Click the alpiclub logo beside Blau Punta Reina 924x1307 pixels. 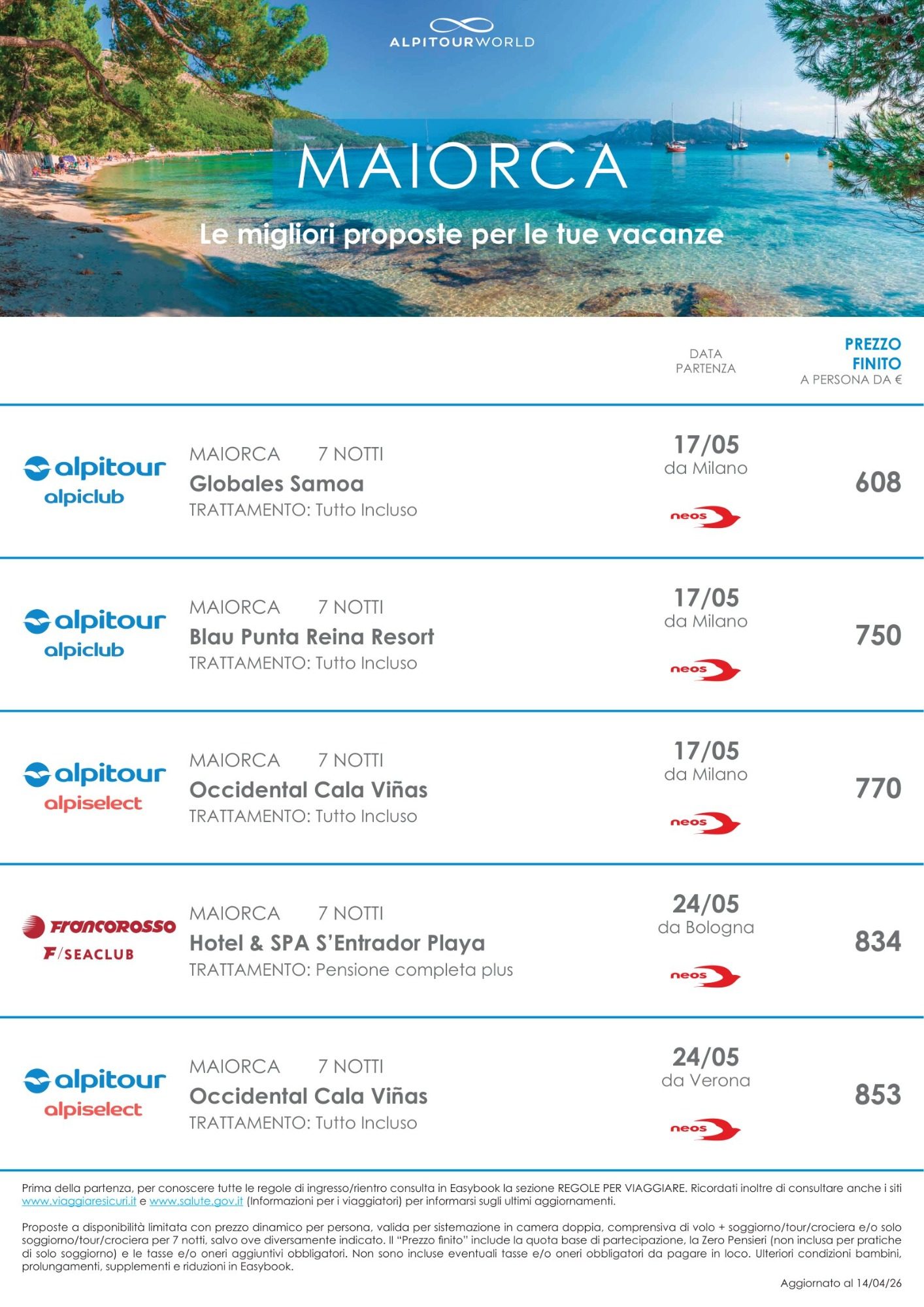[94, 633]
